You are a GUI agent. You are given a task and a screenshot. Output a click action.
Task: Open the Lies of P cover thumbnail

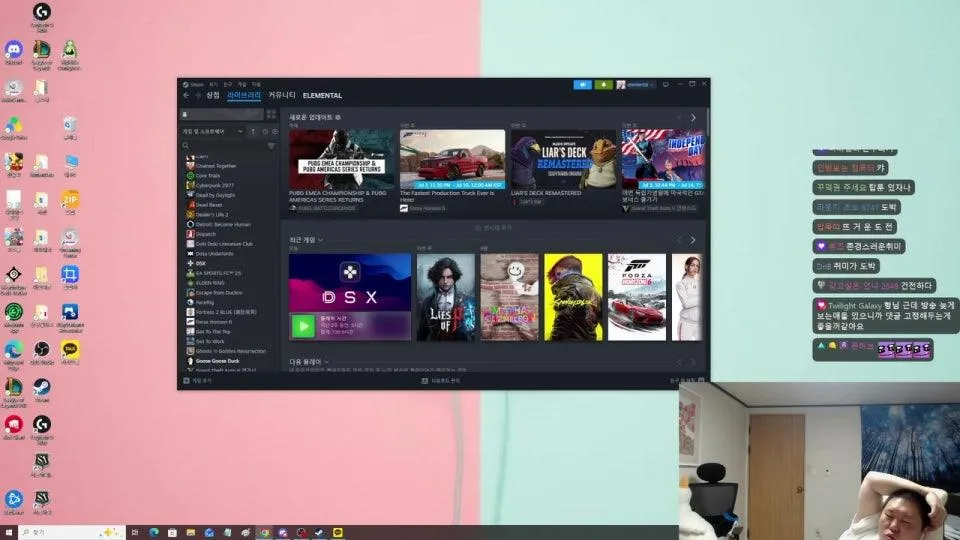point(446,298)
